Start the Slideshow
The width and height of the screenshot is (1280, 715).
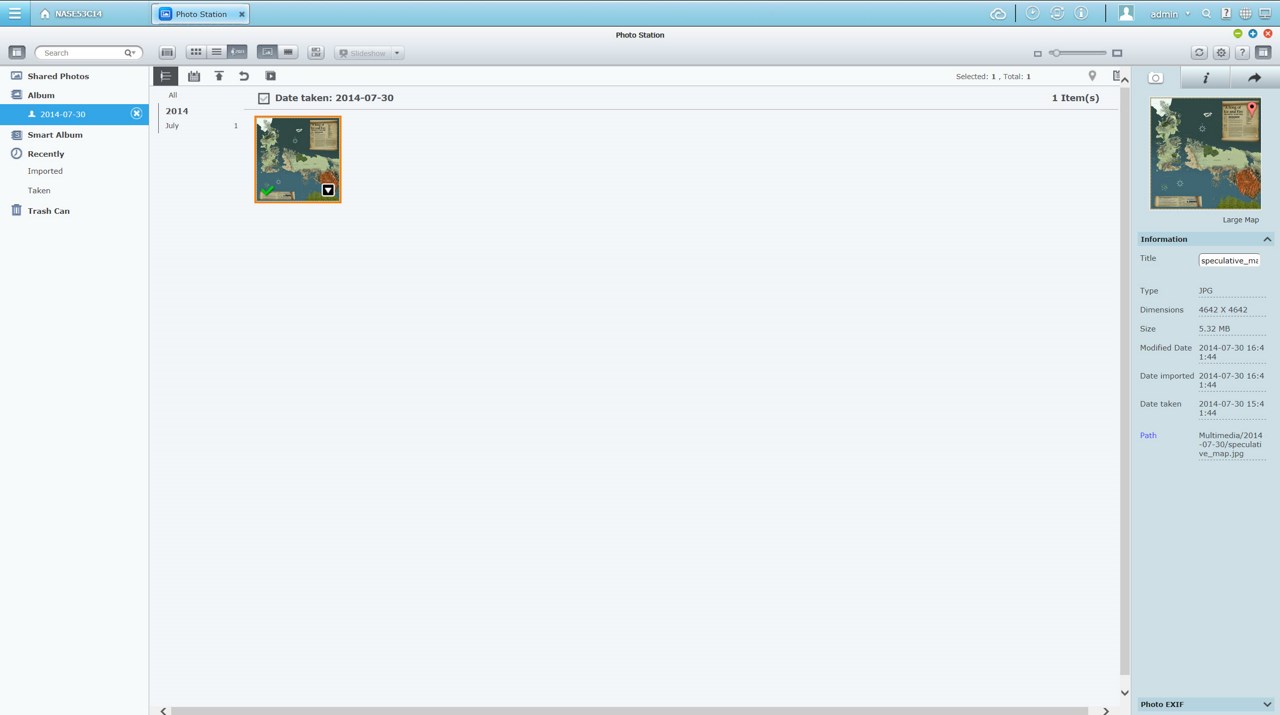pyautogui.click(x=363, y=52)
